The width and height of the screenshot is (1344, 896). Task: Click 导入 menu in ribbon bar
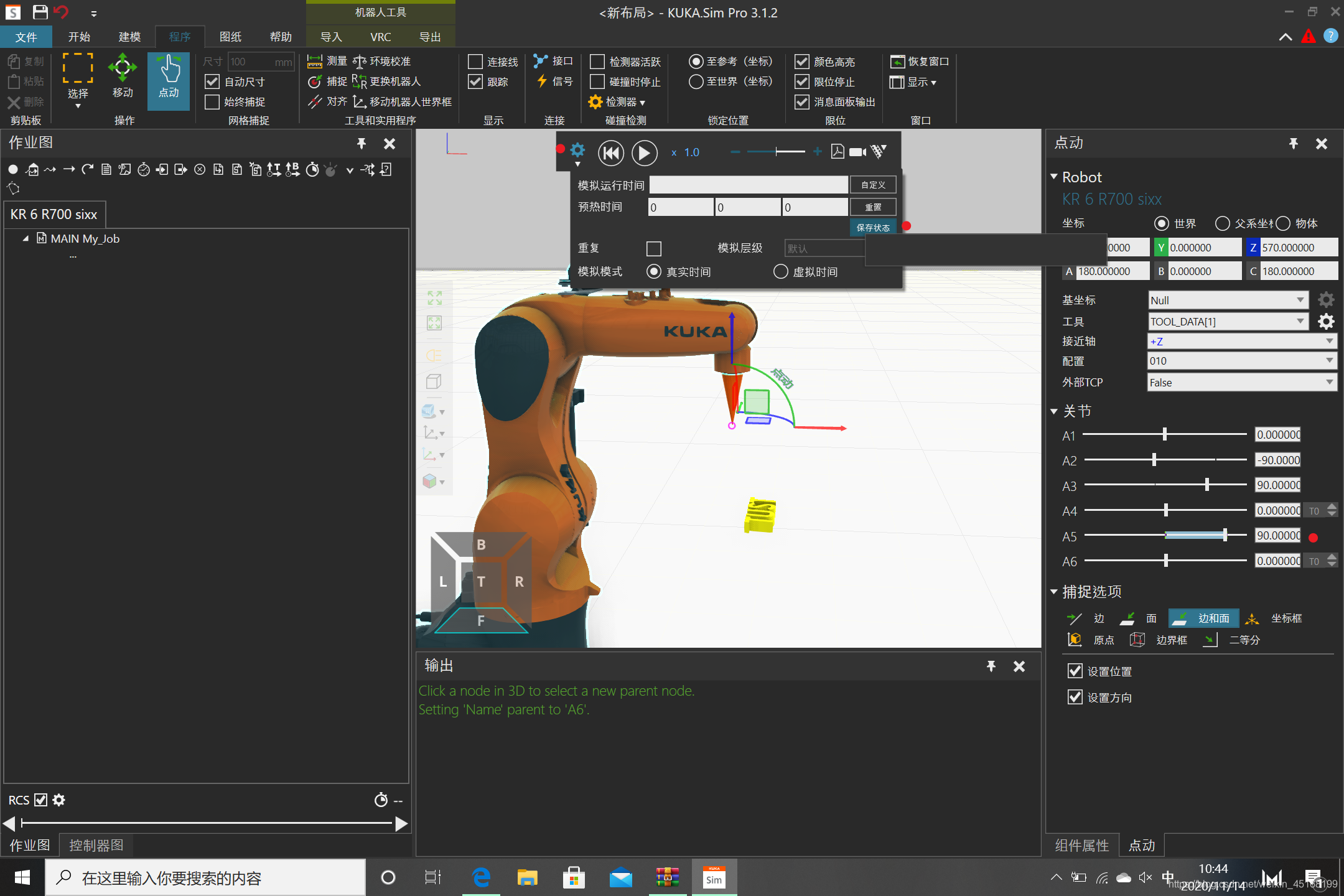[332, 36]
